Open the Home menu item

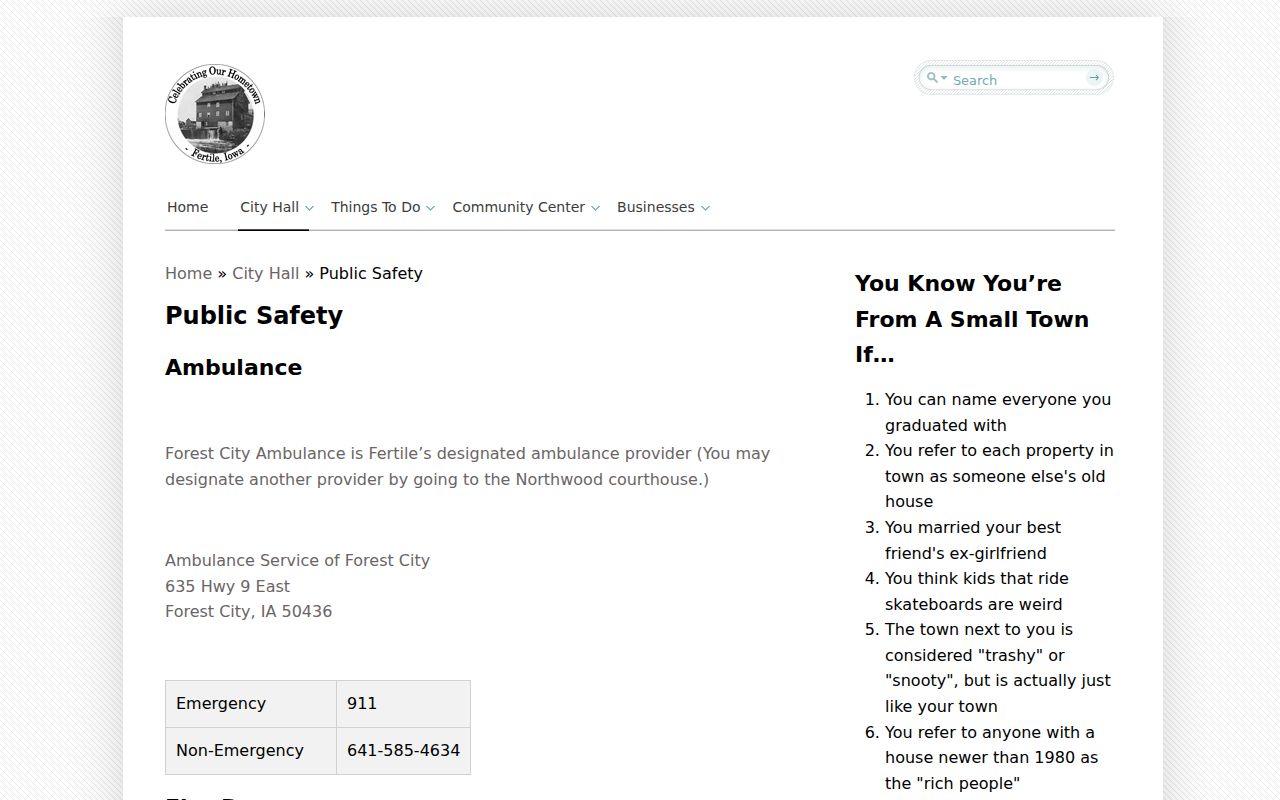coord(188,207)
